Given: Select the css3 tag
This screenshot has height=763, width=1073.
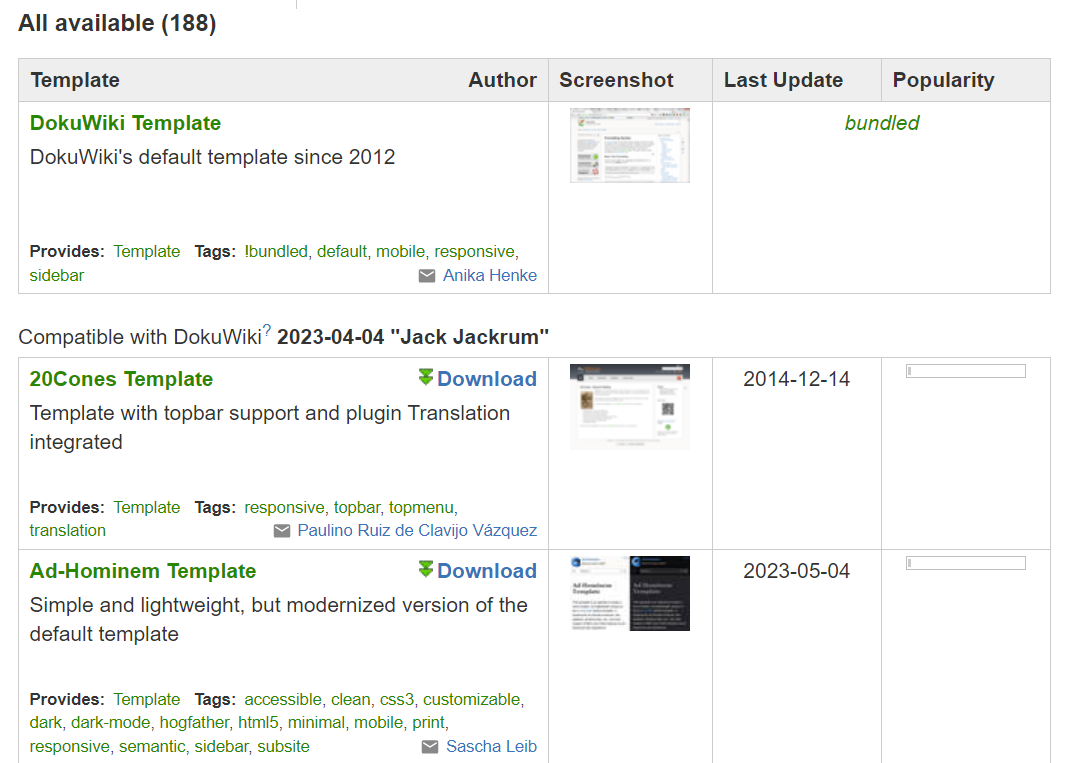Looking at the screenshot, I should [397, 700].
